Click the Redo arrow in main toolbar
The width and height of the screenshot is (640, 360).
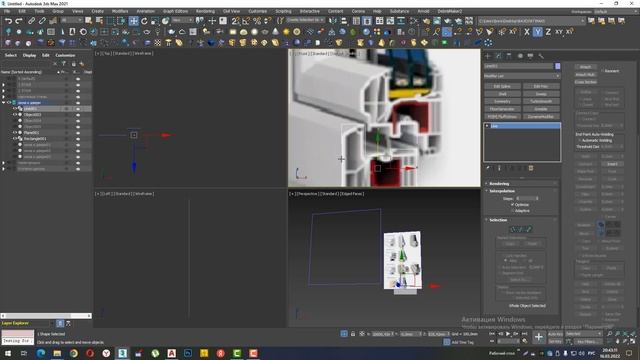(19, 21)
